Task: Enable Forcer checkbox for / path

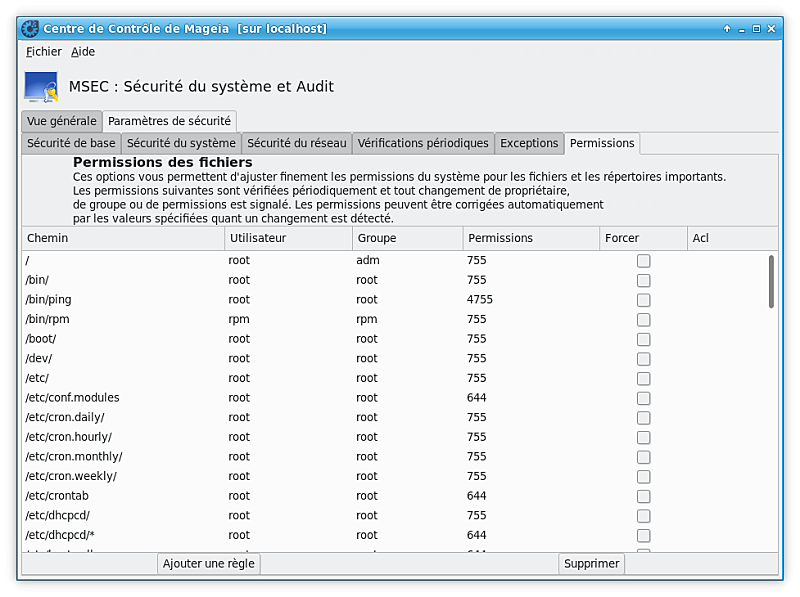Action: [x=643, y=261]
